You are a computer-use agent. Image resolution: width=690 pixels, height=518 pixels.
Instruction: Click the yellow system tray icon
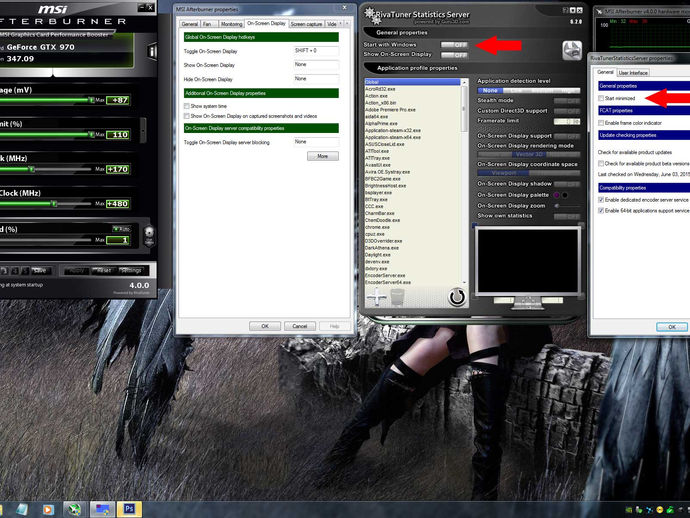pos(659,510)
